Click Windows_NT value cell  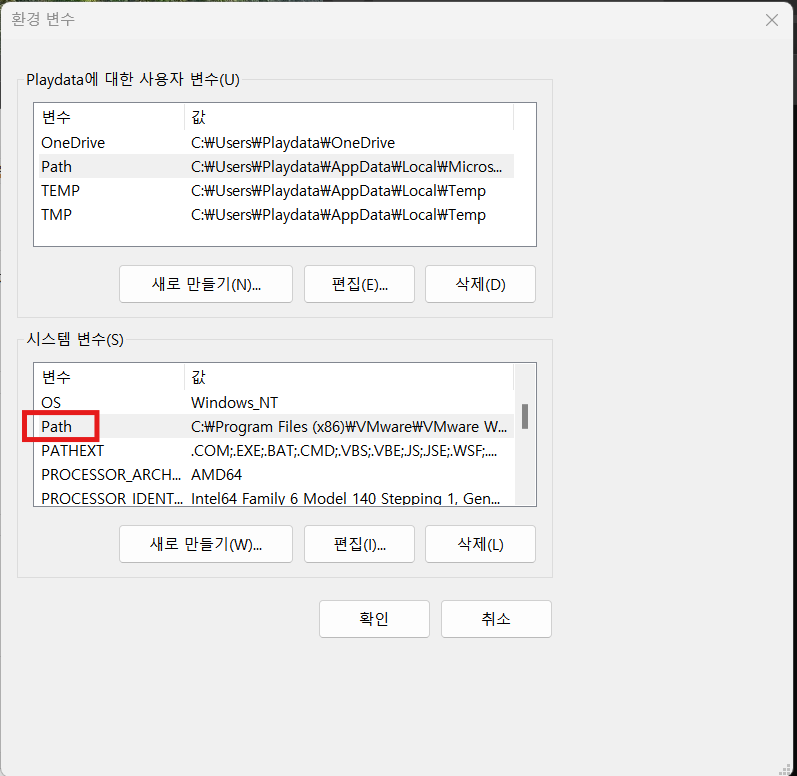pos(234,403)
